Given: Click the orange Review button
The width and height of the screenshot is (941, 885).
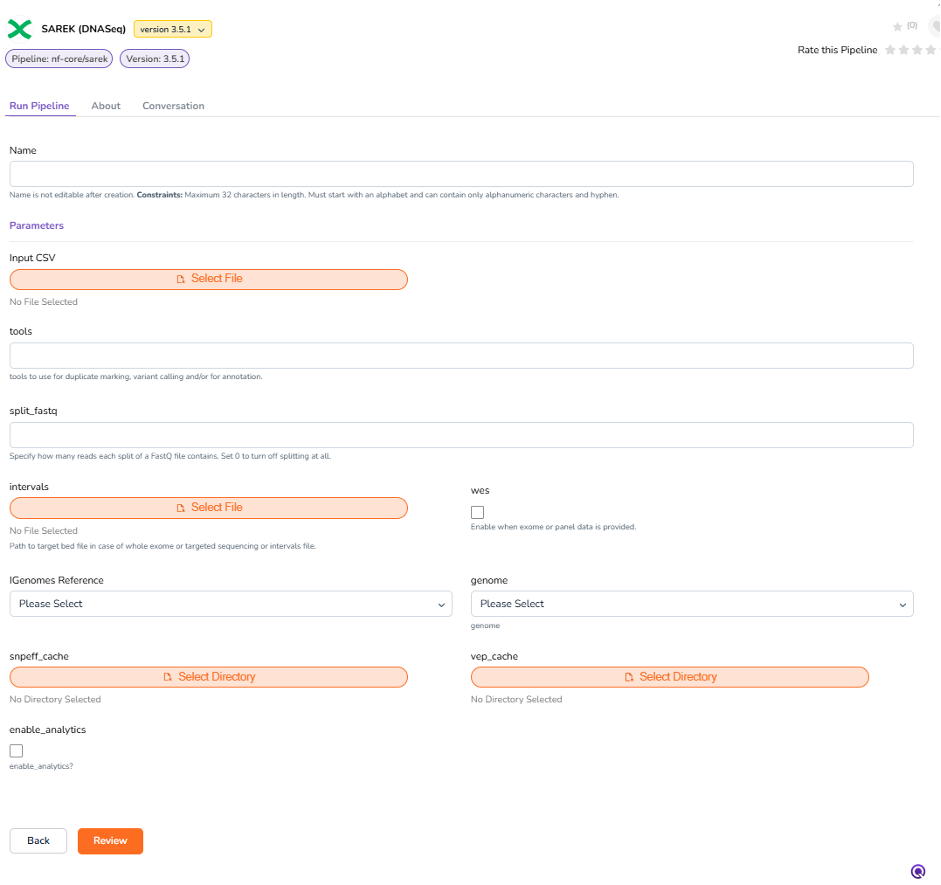Looking at the screenshot, I should coord(110,841).
